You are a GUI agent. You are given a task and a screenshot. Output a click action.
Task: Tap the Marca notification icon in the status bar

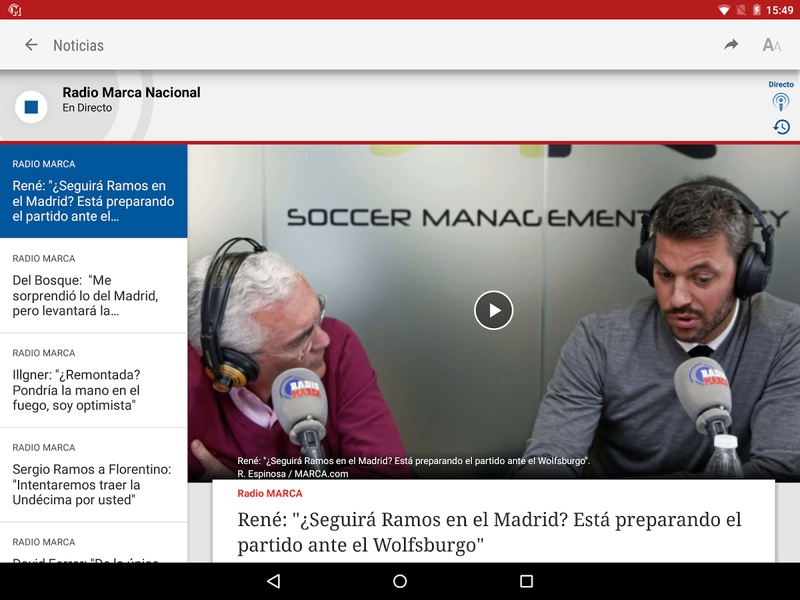pyautogui.click(x=15, y=10)
